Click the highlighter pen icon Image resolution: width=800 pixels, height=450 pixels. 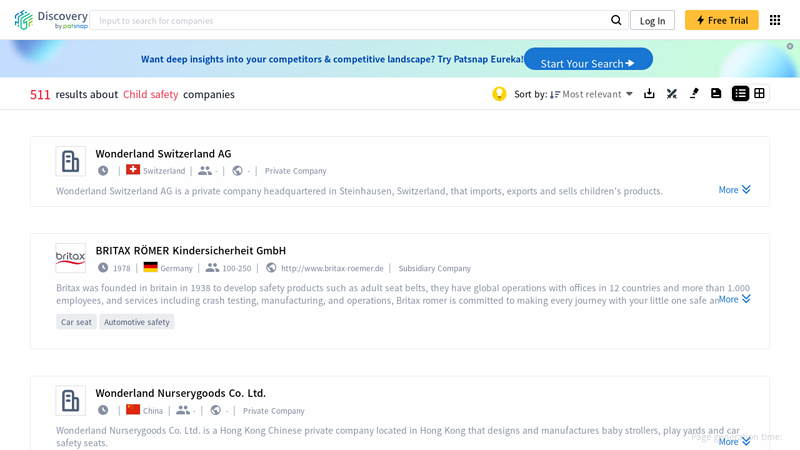pos(694,94)
